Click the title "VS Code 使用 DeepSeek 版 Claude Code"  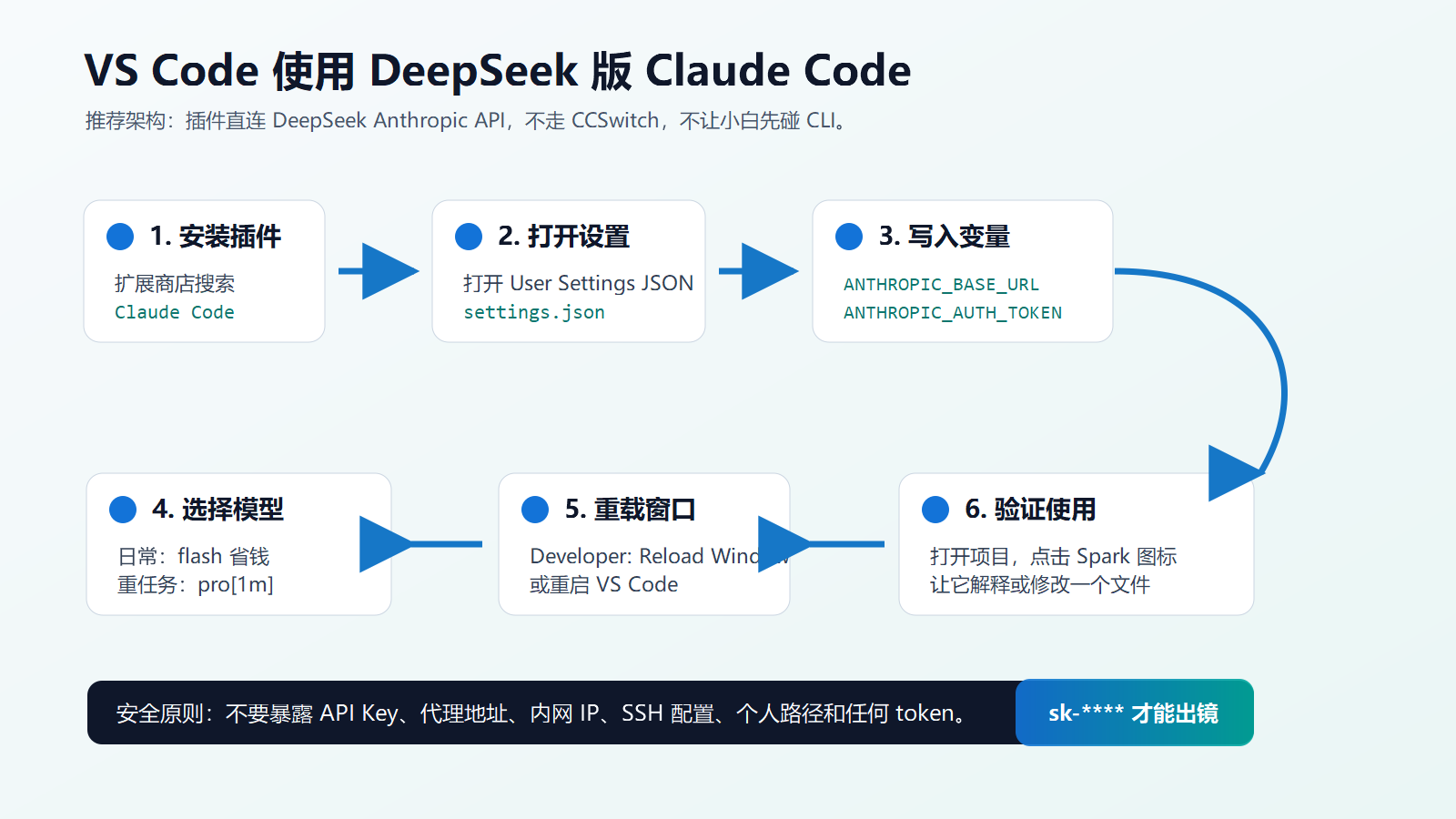pos(498,70)
